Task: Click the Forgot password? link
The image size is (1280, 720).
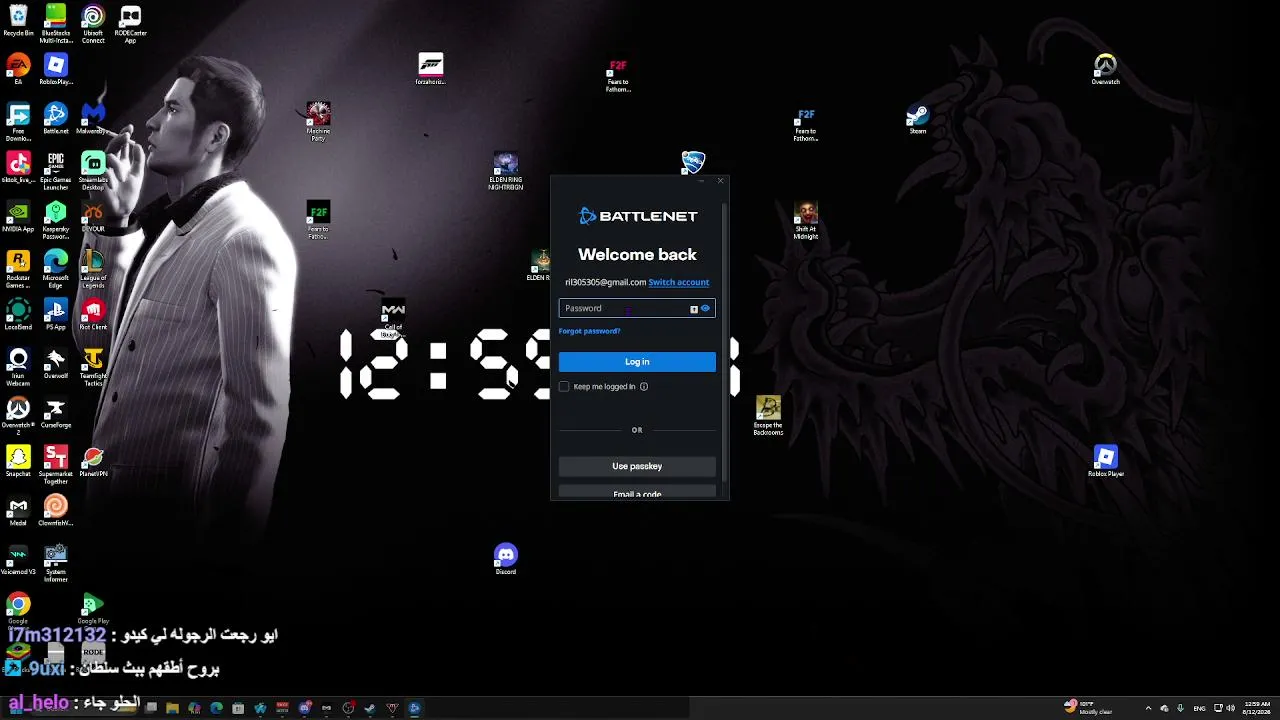Action: [x=589, y=331]
